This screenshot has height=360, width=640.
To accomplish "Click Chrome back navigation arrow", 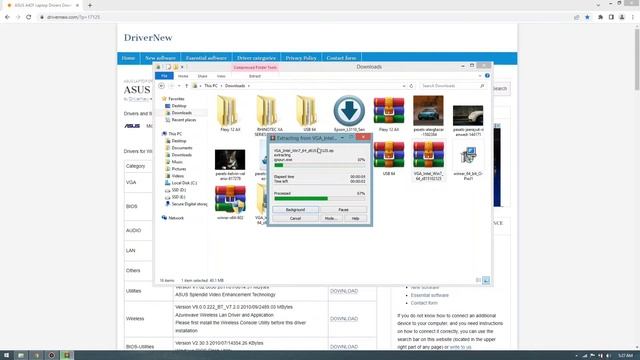I will pos(7,17).
